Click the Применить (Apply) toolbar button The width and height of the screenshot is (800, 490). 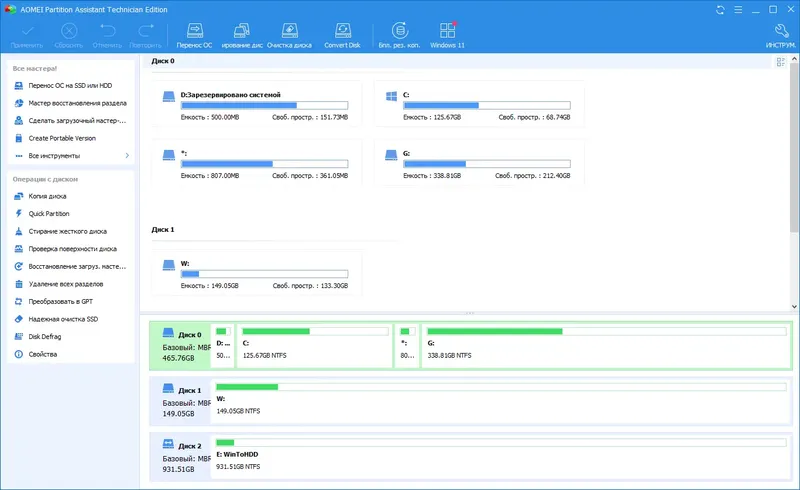coord(27,35)
